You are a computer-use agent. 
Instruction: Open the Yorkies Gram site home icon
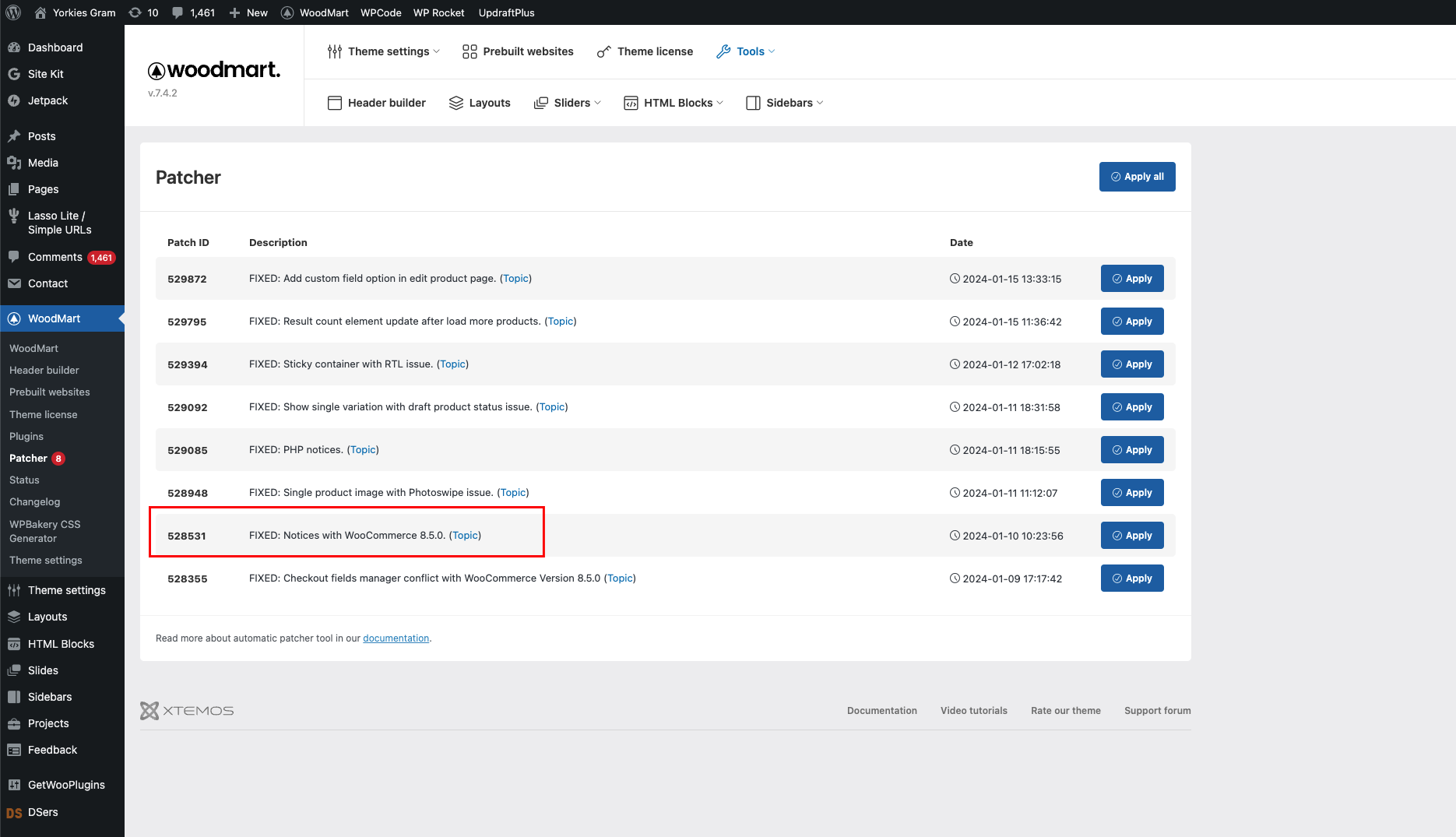coord(40,12)
